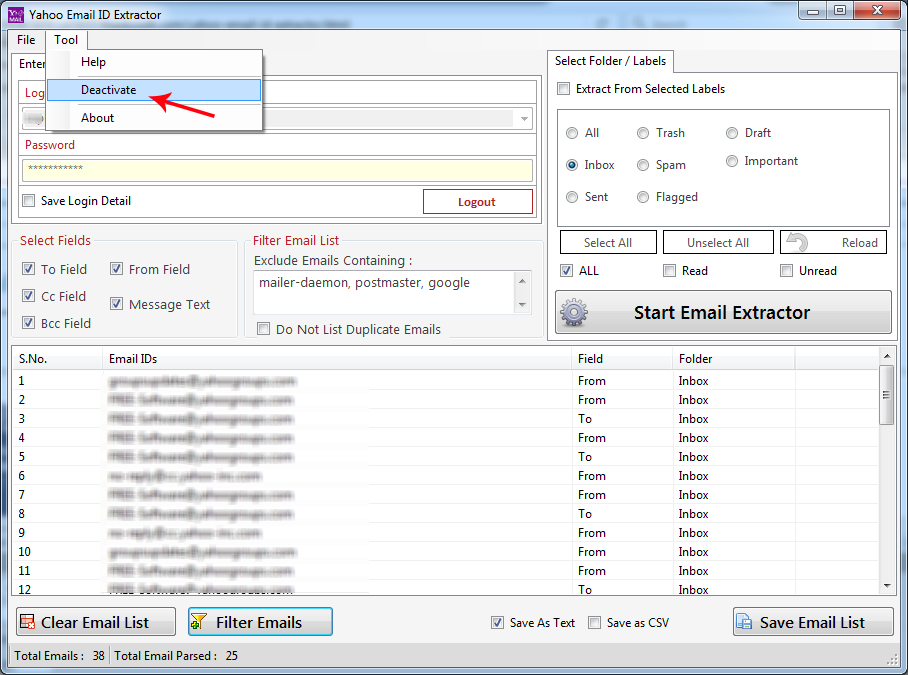Toggle Save Login Detail checkbox

28,201
